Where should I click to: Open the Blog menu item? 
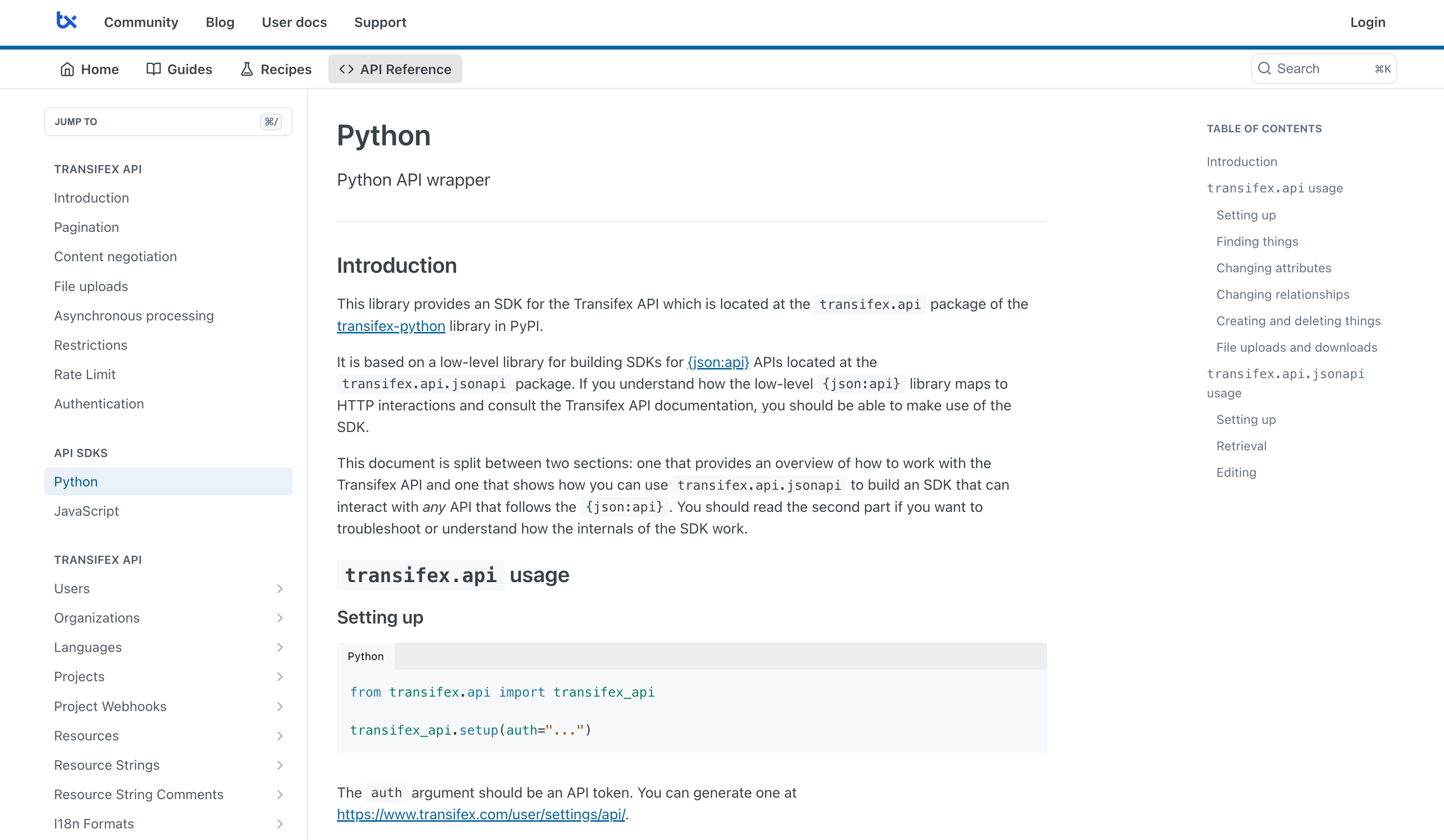click(220, 22)
